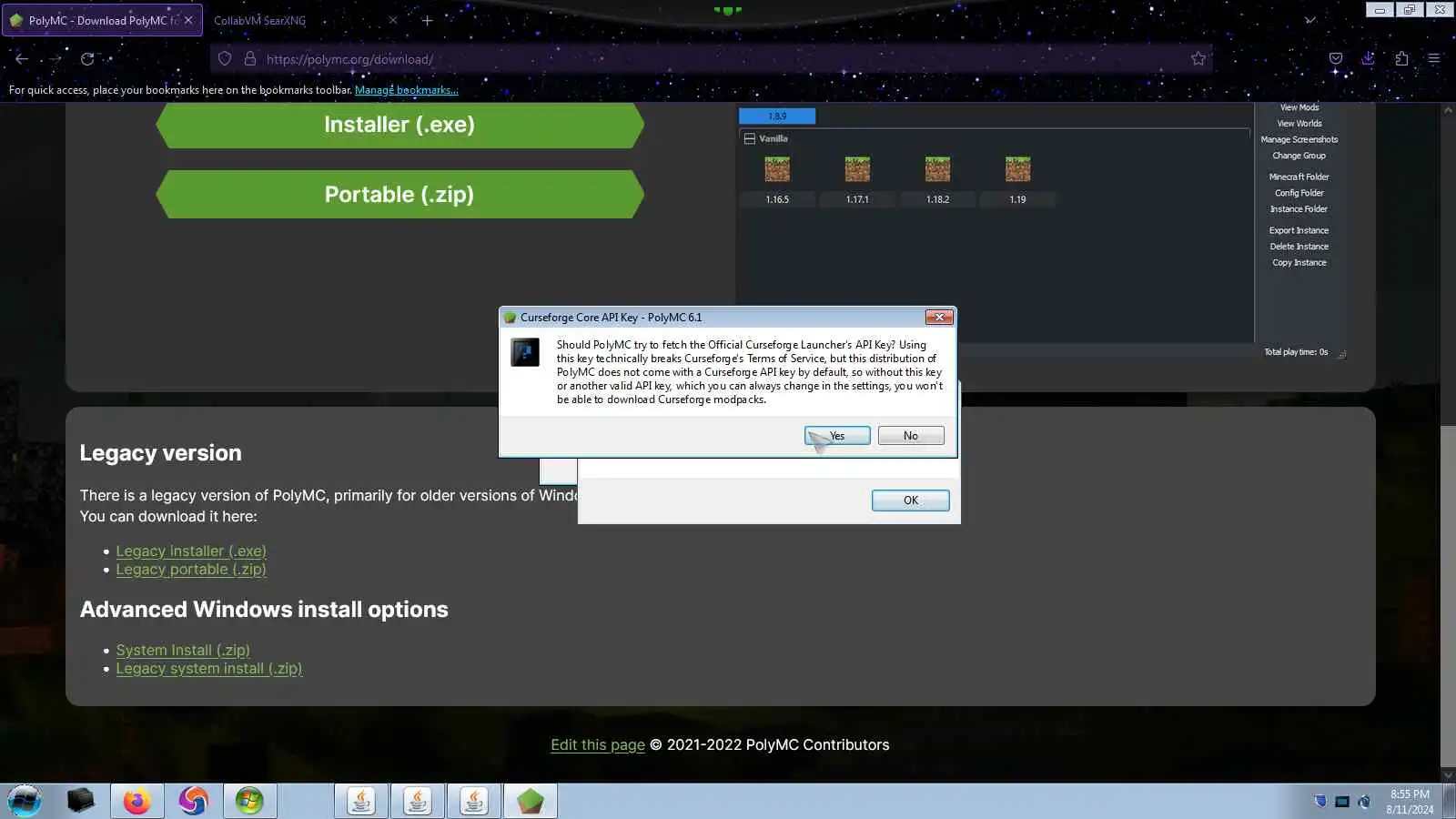Go forward in browser history
This screenshot has height=819, width=1456.
(55, 58)
